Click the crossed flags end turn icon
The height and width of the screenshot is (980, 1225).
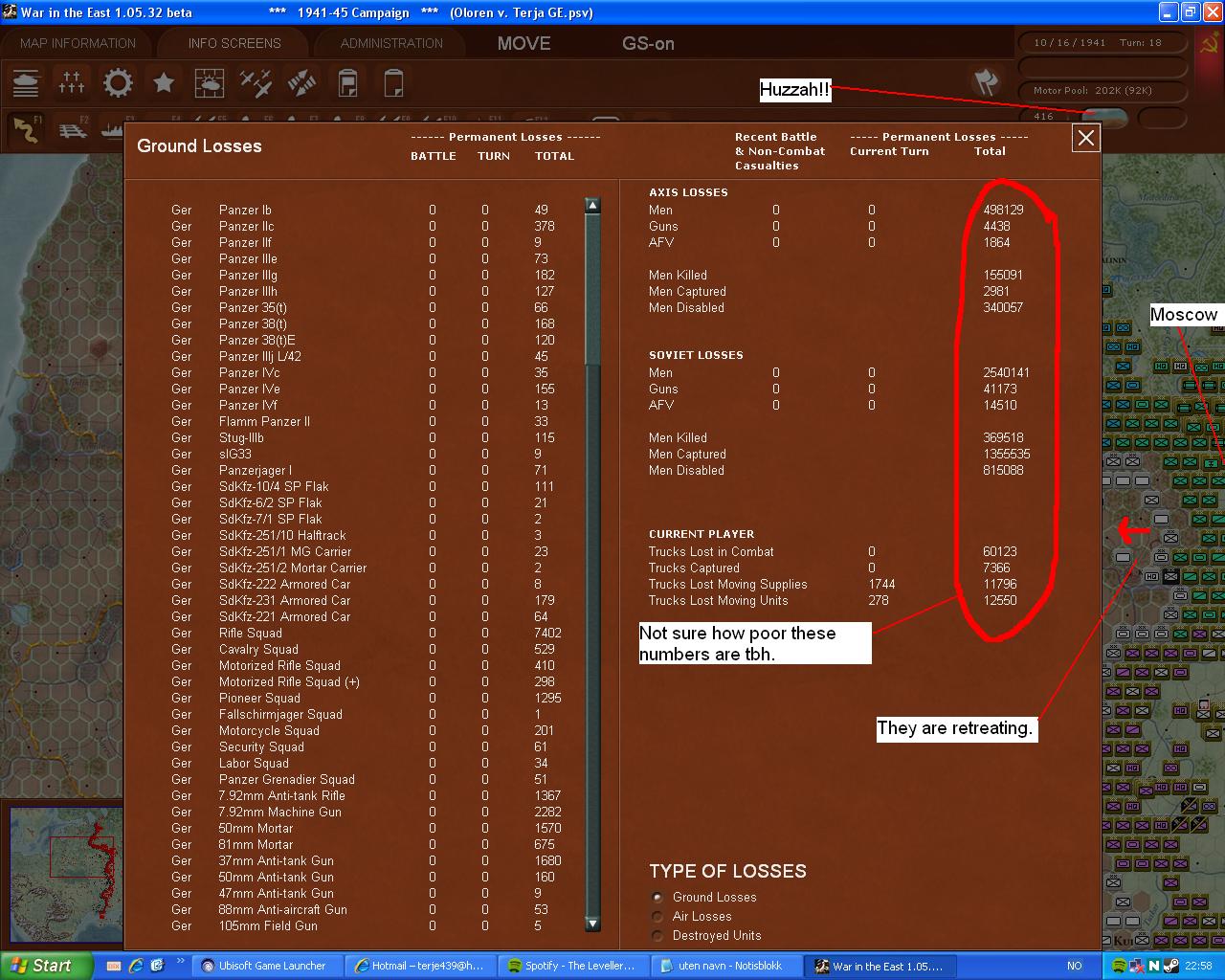point(986,82)
